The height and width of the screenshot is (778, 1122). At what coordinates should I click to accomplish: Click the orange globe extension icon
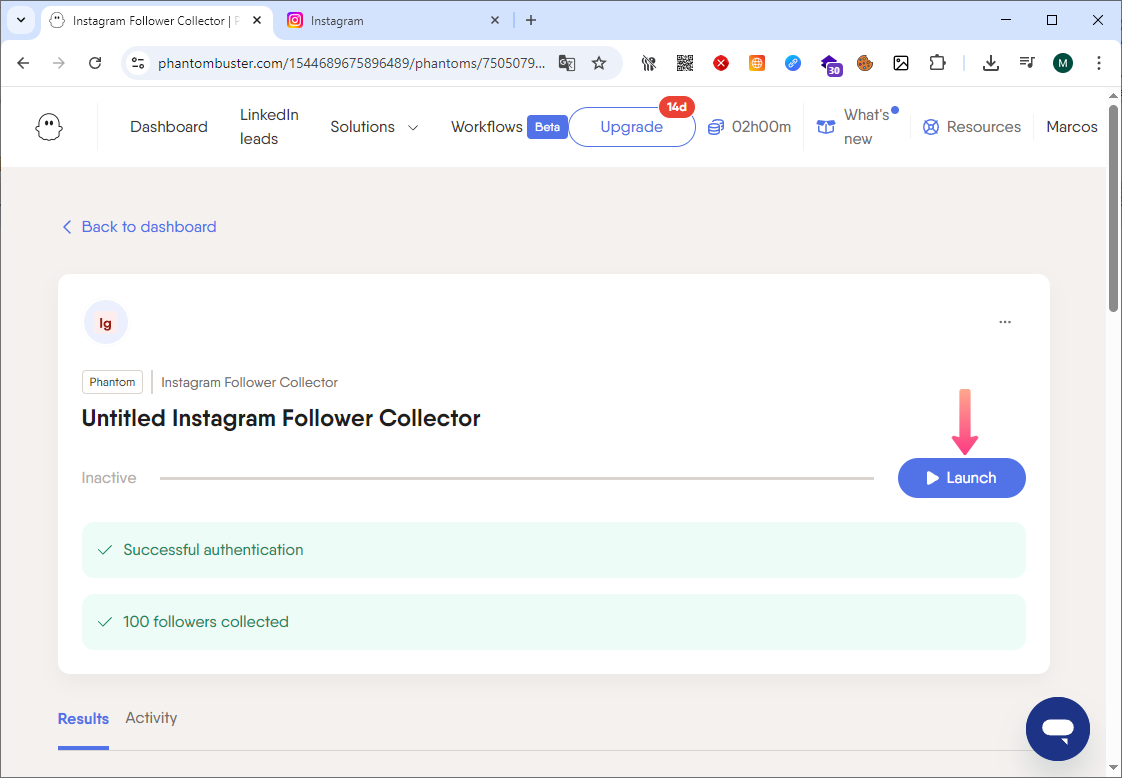click(x=756, y=63)
